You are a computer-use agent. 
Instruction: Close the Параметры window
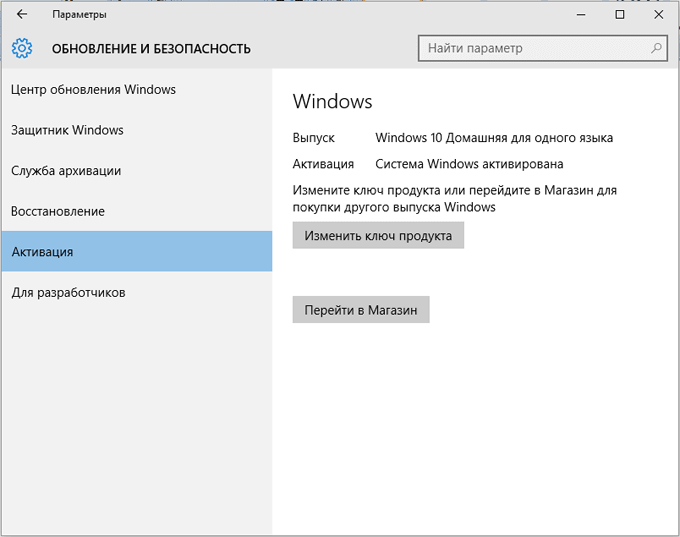658,15
